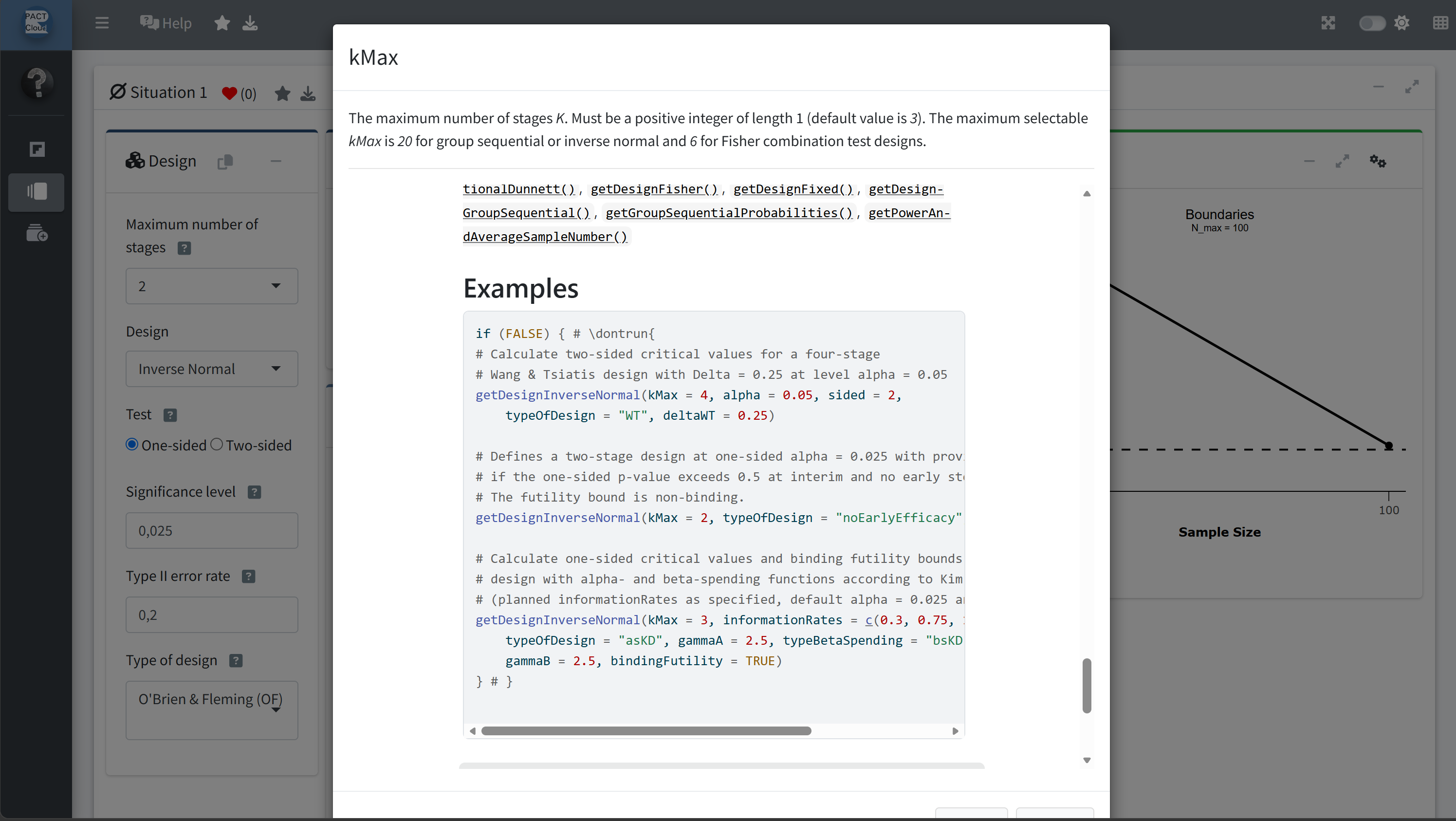Screen dimensions: 1456x821
Task: Open the tionalDunnett() link
Action: point(519,189)
